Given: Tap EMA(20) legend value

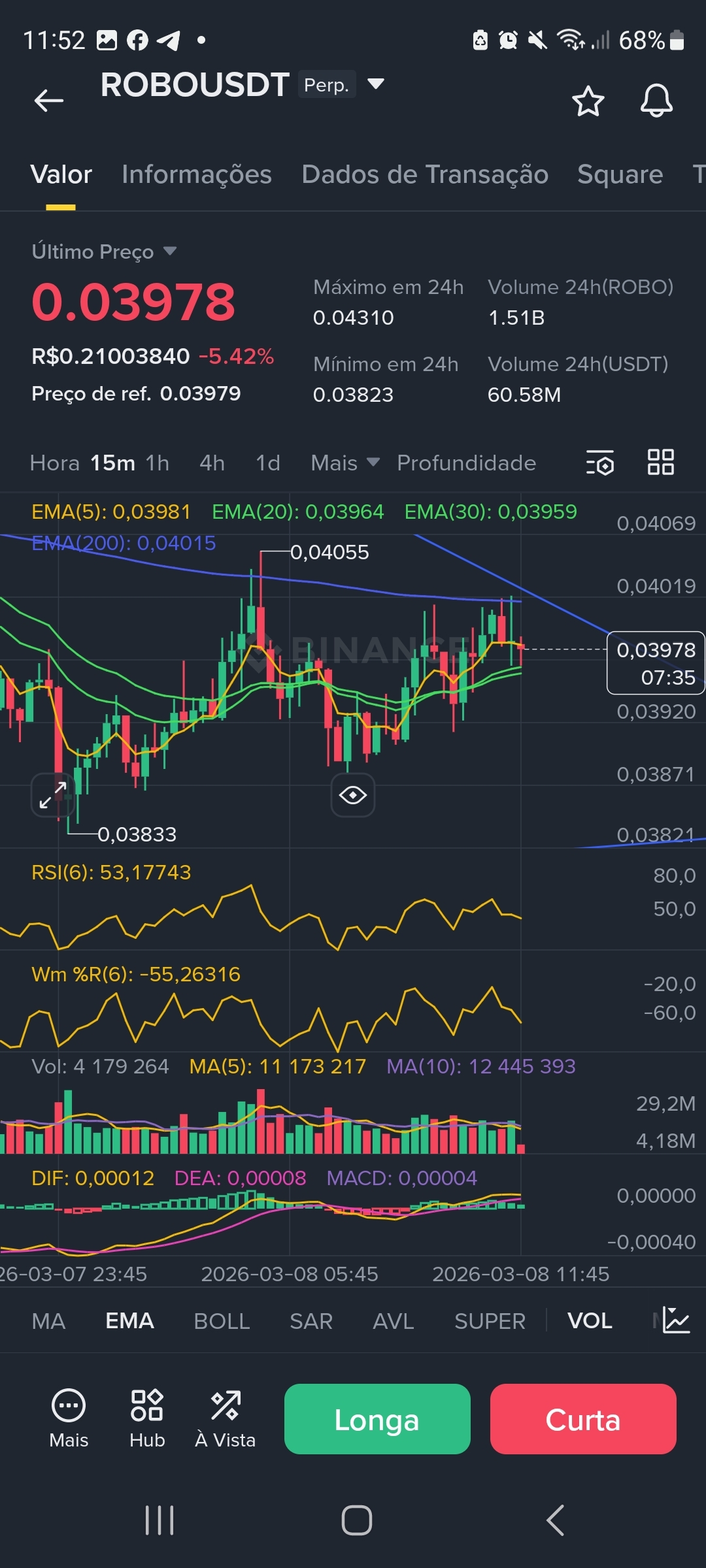Looking at the screenshot, I should click(297, 512).
